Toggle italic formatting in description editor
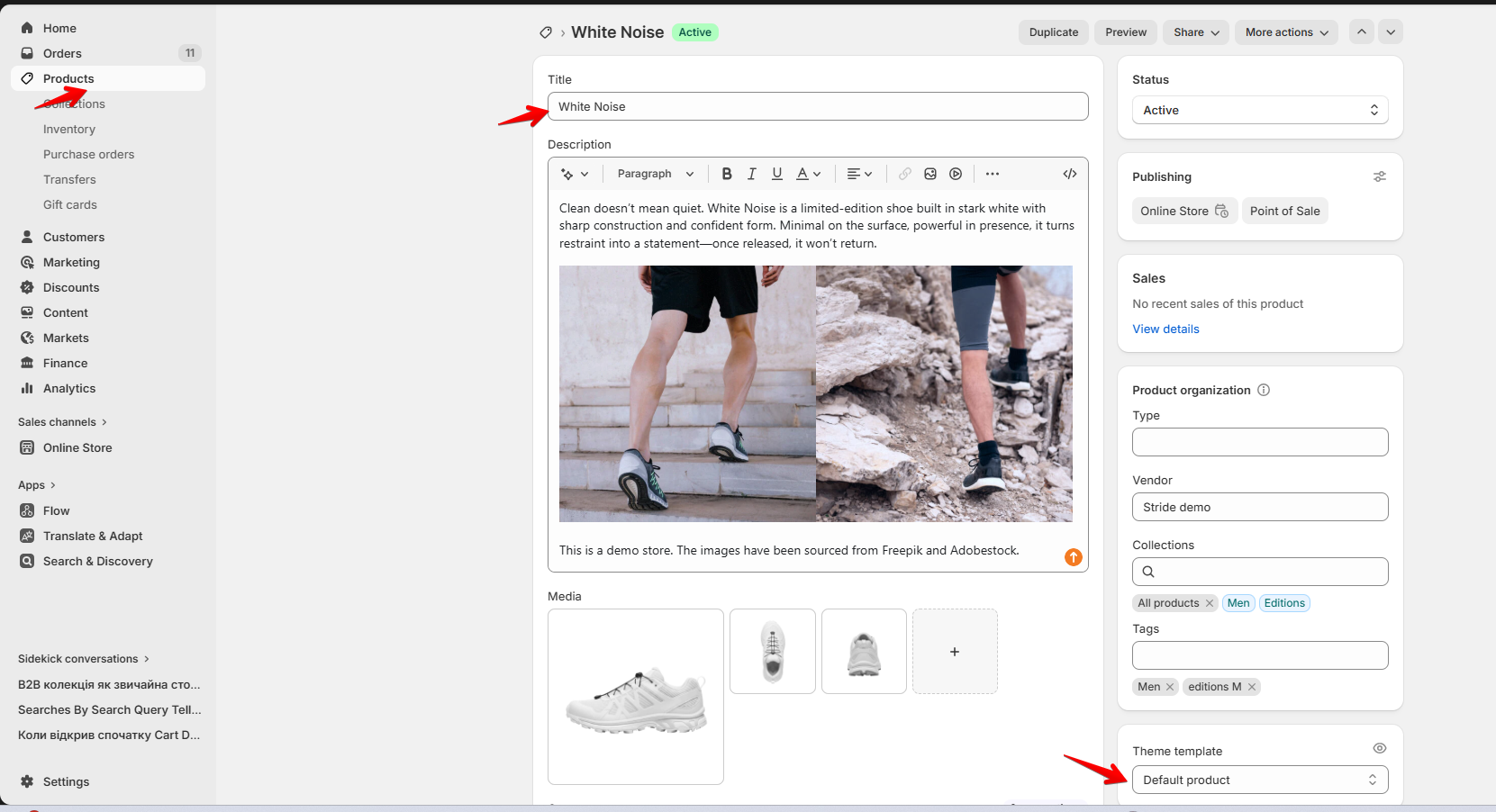This screenshot has width=1496, height=812. coord(751,174)
